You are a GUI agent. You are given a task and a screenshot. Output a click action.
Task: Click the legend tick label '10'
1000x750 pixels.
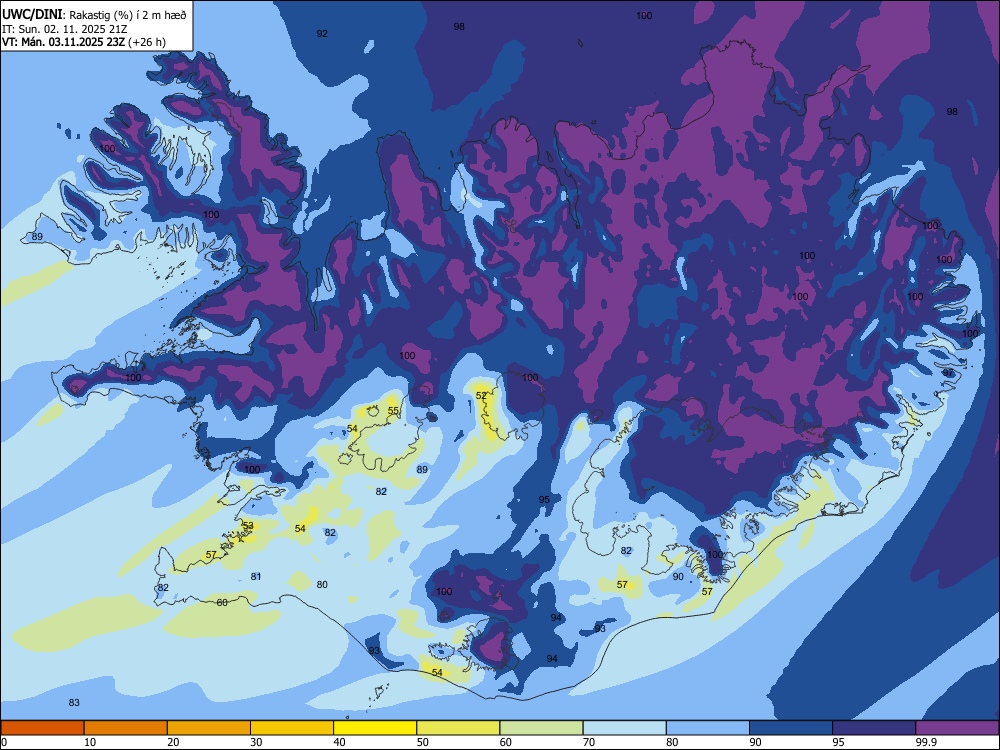pos(90,742)
